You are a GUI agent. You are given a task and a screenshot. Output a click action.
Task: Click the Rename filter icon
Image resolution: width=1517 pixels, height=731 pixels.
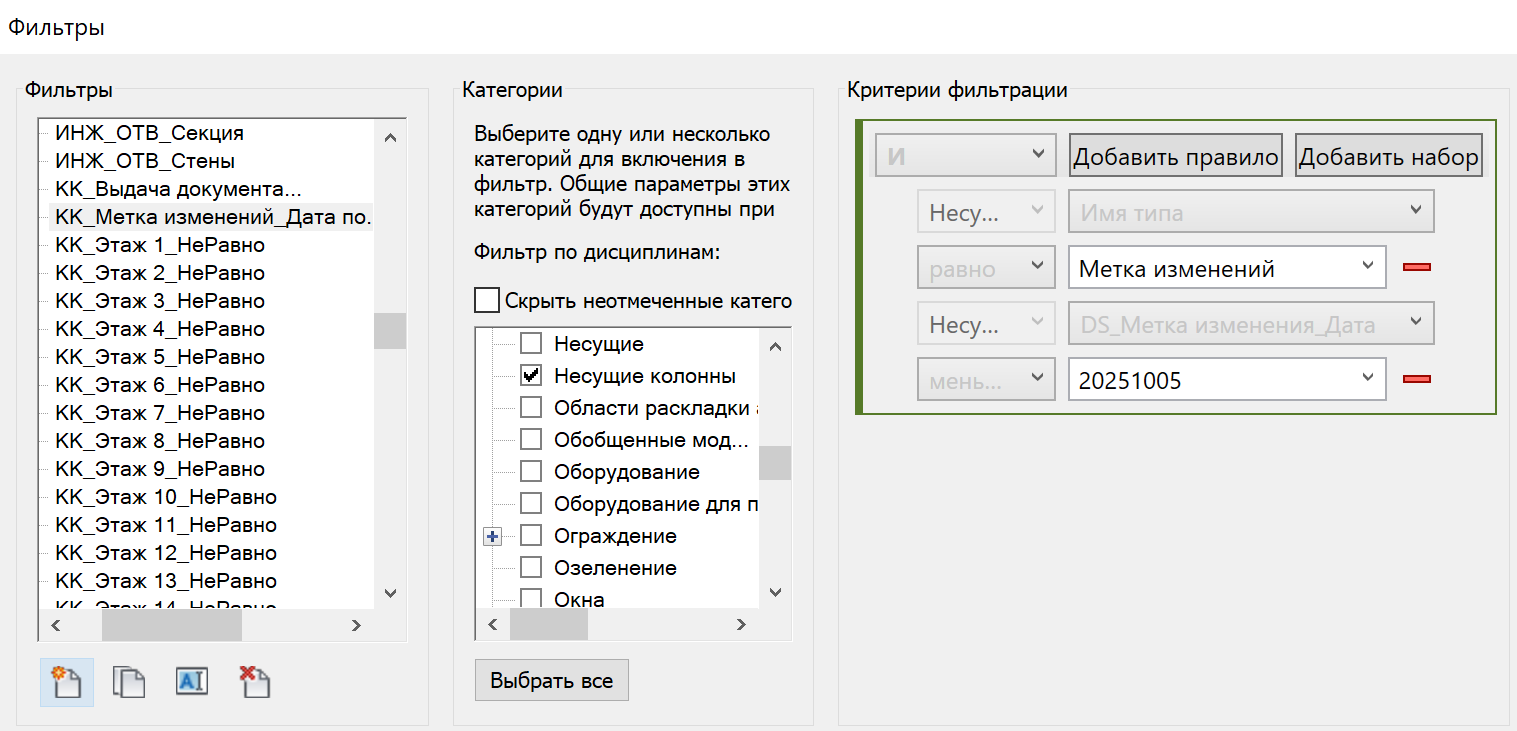tap(192, 682)
